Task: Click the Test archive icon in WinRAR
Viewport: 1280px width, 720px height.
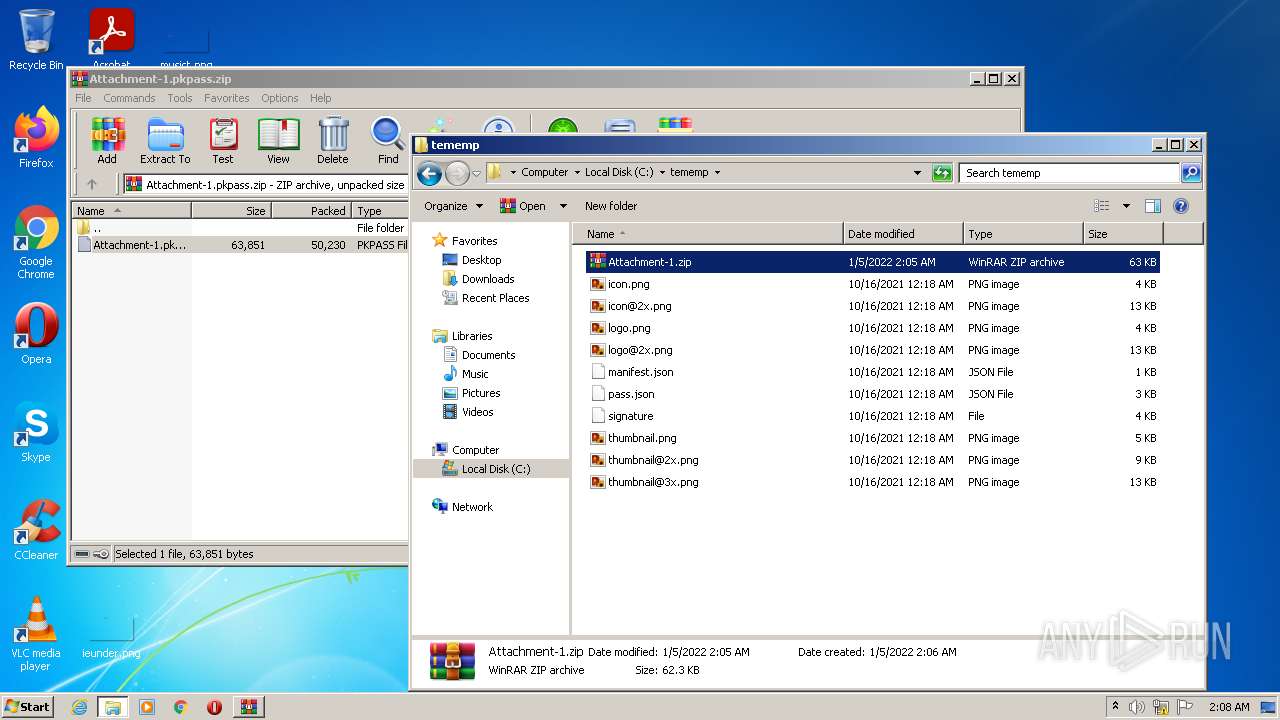Action: click(223, 141)
